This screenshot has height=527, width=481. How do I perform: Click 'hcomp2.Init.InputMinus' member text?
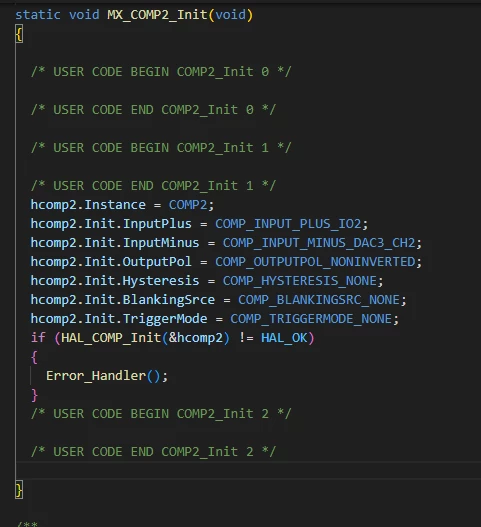pos(115,242)
